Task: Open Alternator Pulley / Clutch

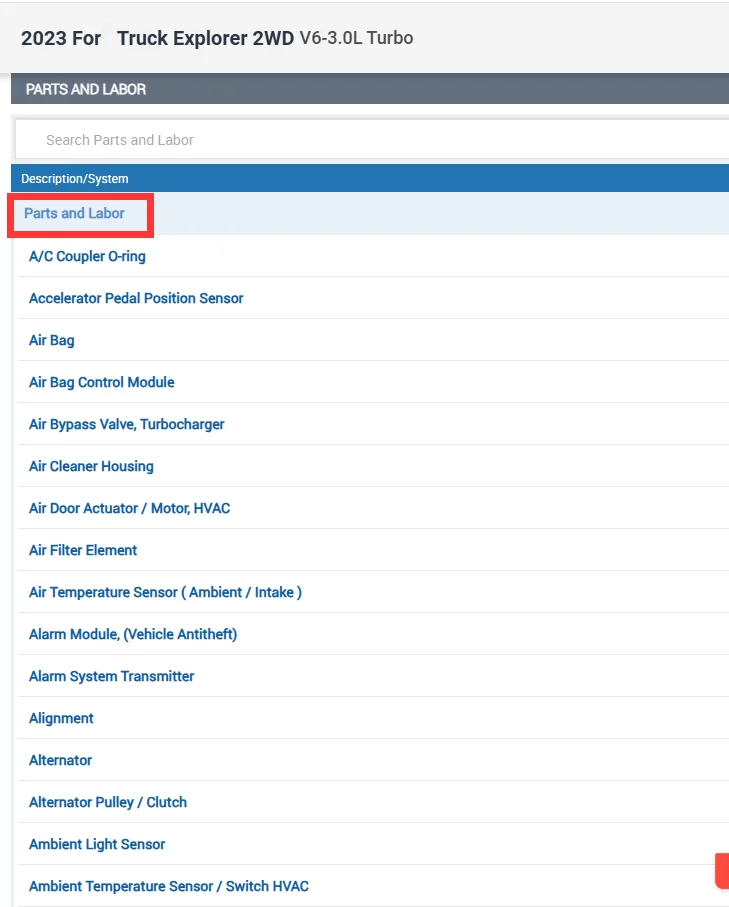Action: pos(108,802)
